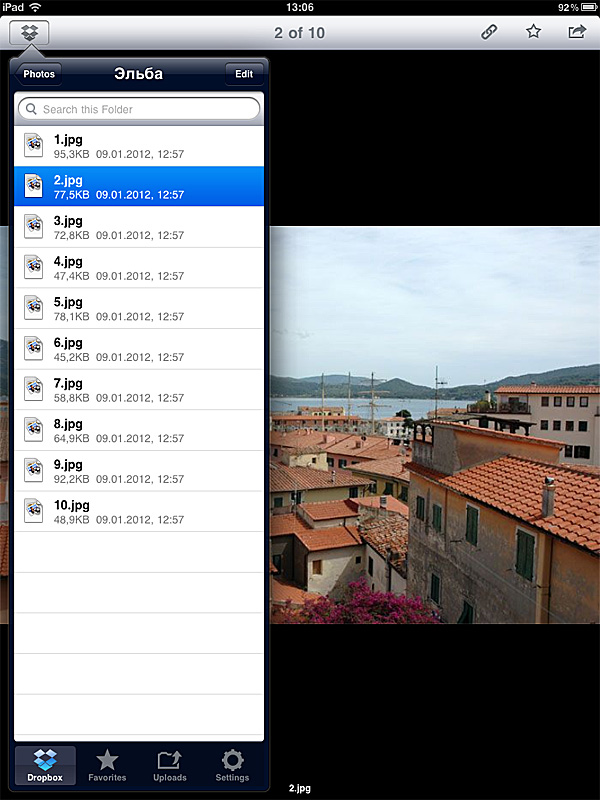Viewport: 600px width, 800px height.
Task: Choose 7.jpg in the folder list
Action: [x=139, y=390]
